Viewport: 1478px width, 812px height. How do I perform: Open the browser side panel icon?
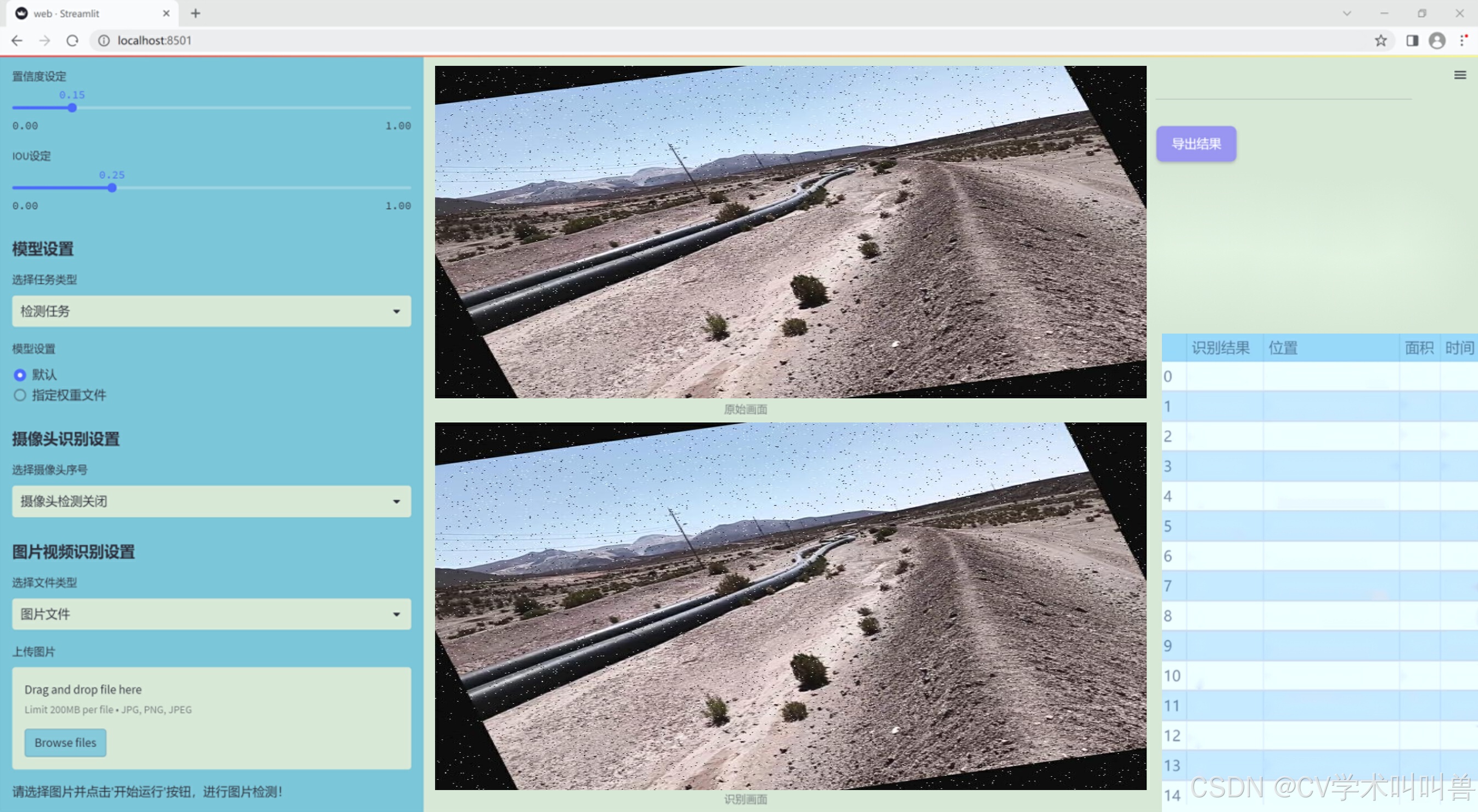click(x=1412, y=41)
